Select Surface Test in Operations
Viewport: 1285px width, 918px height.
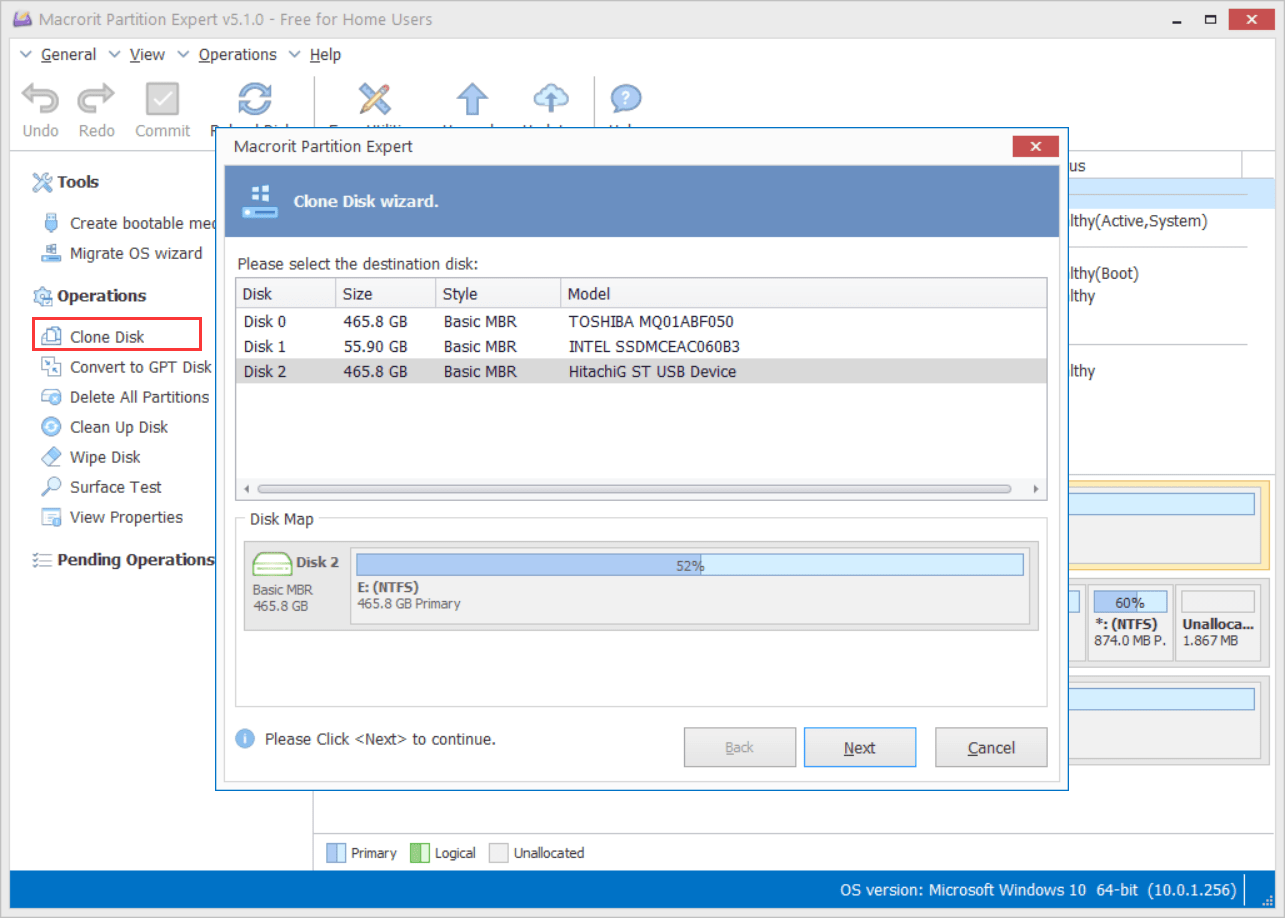click(115, 487)
